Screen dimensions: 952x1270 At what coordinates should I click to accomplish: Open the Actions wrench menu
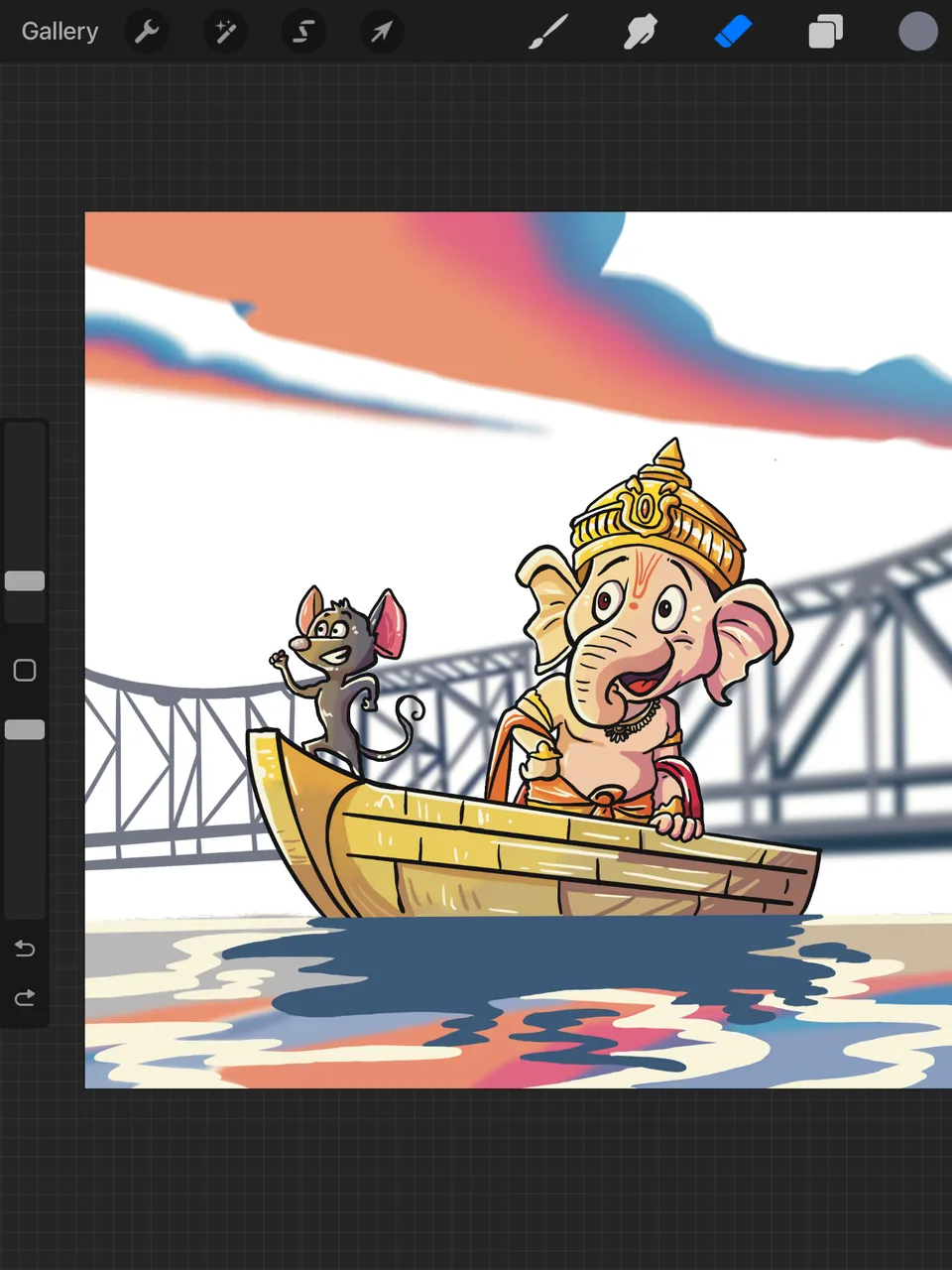pyautogui.click(x=147, y=32)
